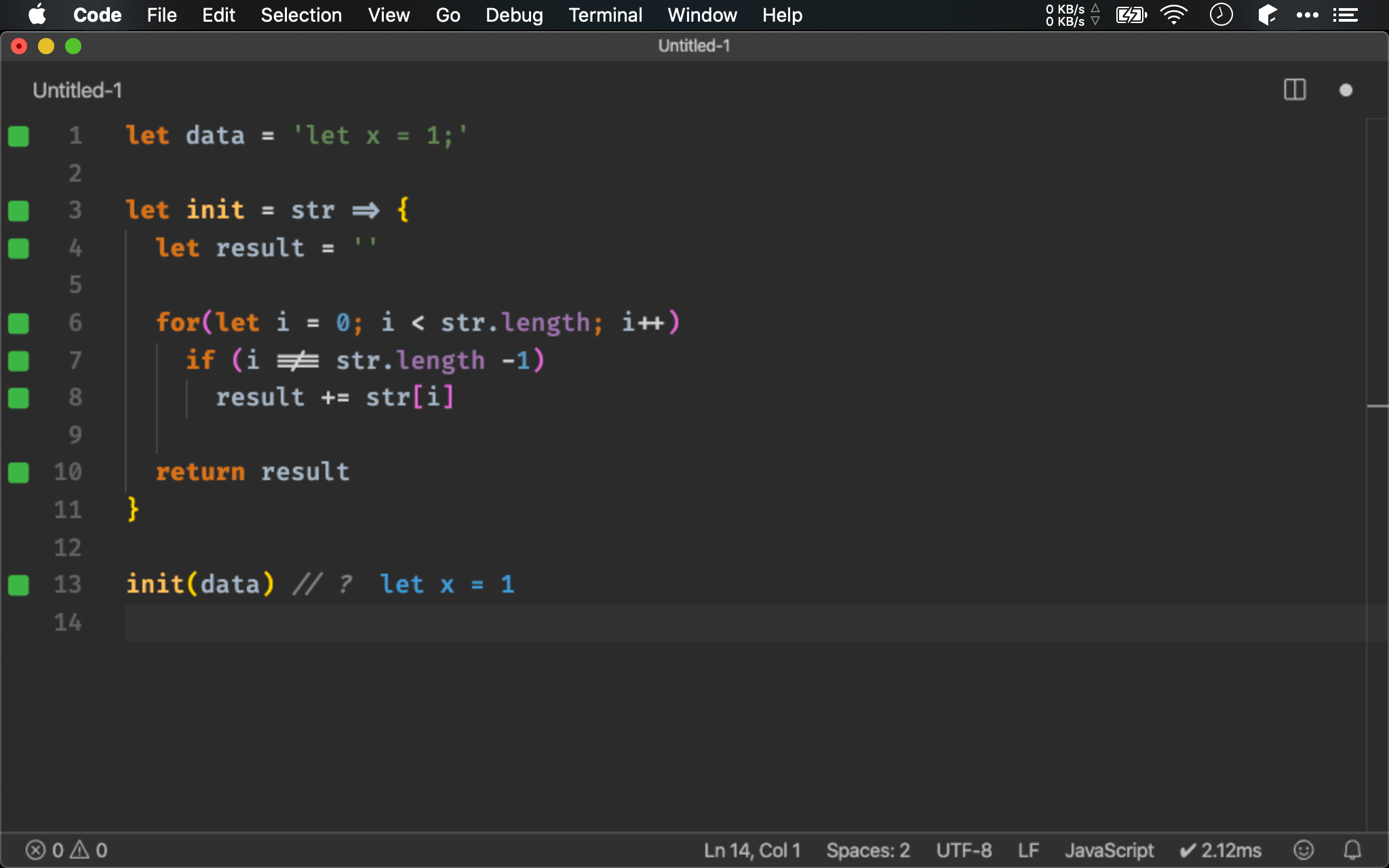Click Spaces: 2 indentation setting
The image size is (1389, 868).
coord(868,850)
